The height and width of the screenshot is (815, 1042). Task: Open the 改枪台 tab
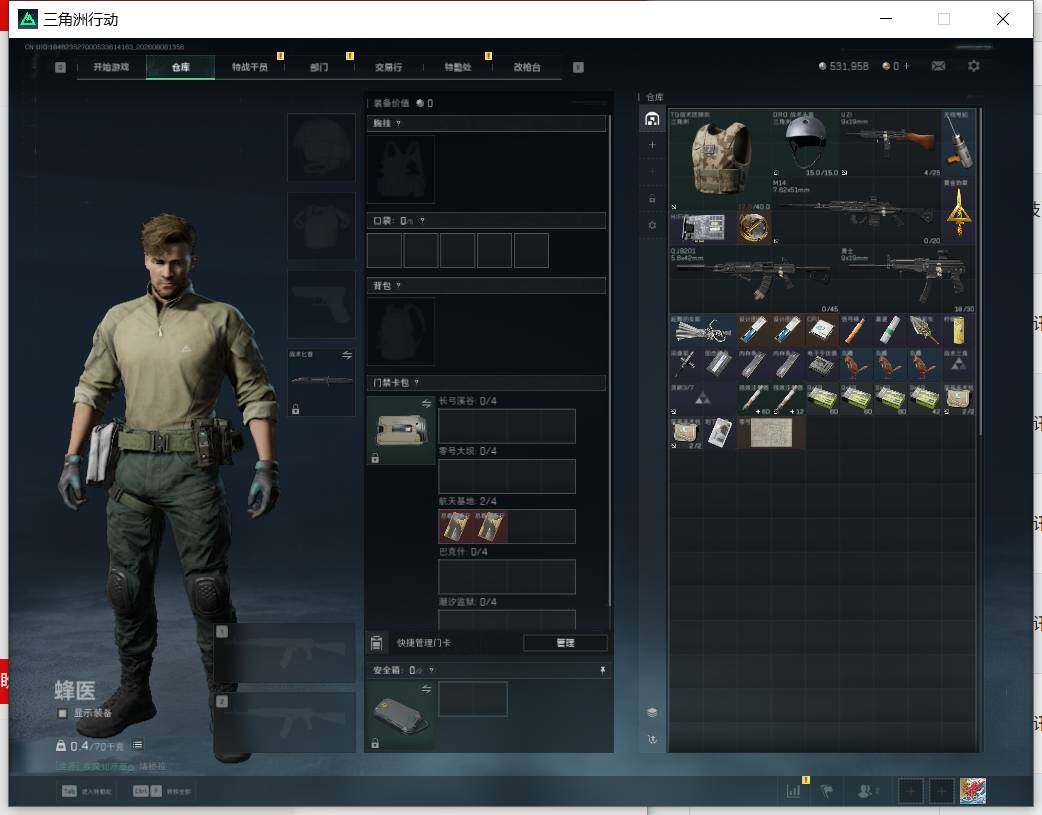click(x=527, y=67)
